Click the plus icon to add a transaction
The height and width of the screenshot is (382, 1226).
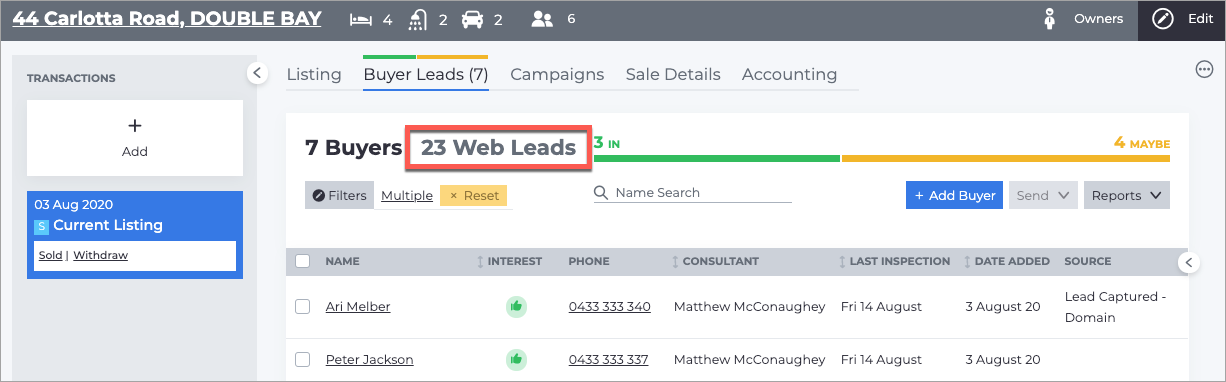point(135,126)
